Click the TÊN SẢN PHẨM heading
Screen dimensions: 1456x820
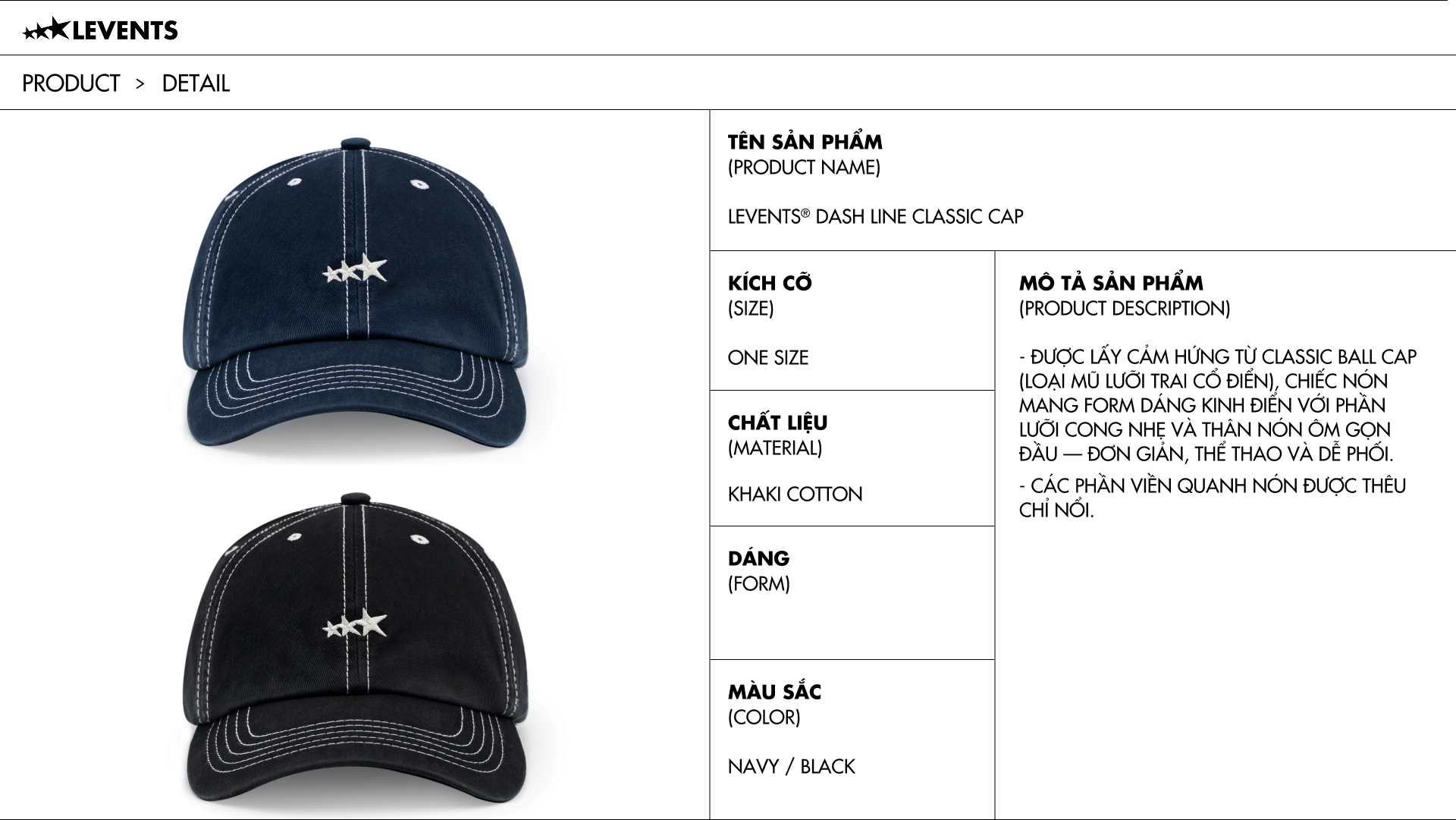(x=805, y=142)
